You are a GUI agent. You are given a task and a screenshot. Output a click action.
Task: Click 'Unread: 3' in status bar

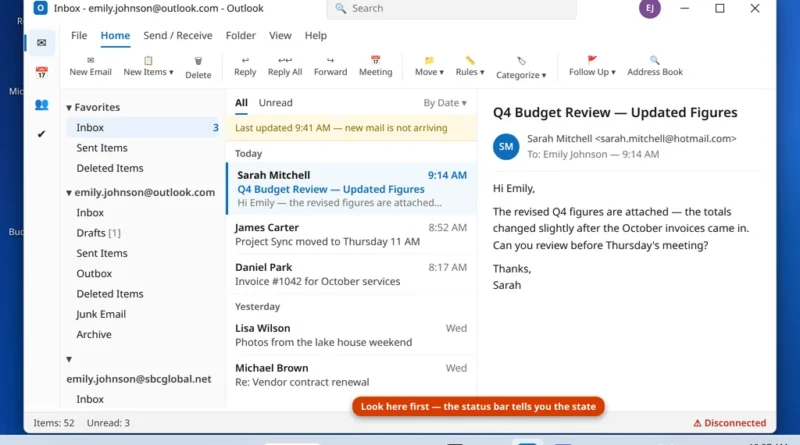coord(108,423)
